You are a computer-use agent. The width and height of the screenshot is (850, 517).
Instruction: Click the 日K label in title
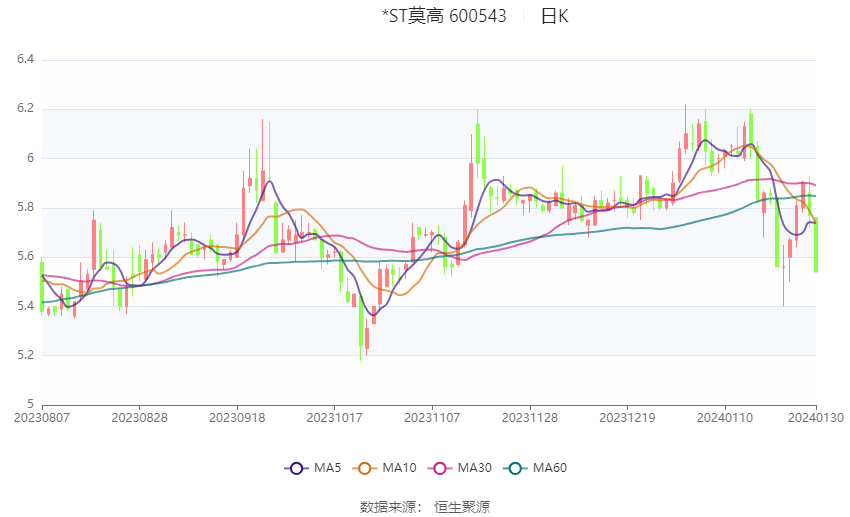[x=555, y=16]
